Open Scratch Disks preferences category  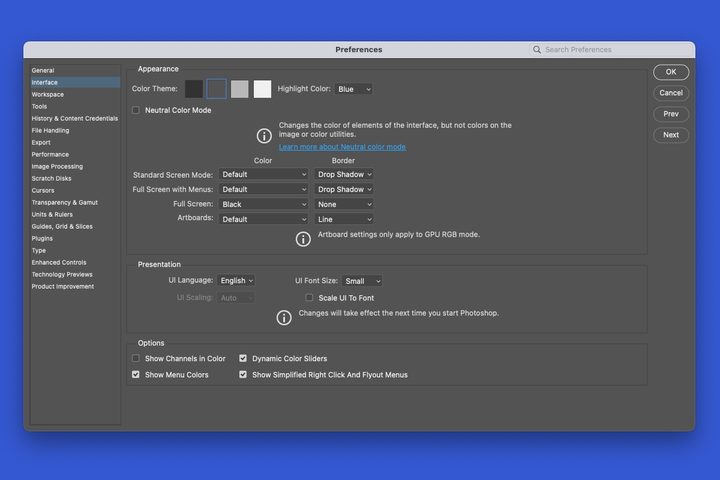pyautogui.click(x=75, y=178)
